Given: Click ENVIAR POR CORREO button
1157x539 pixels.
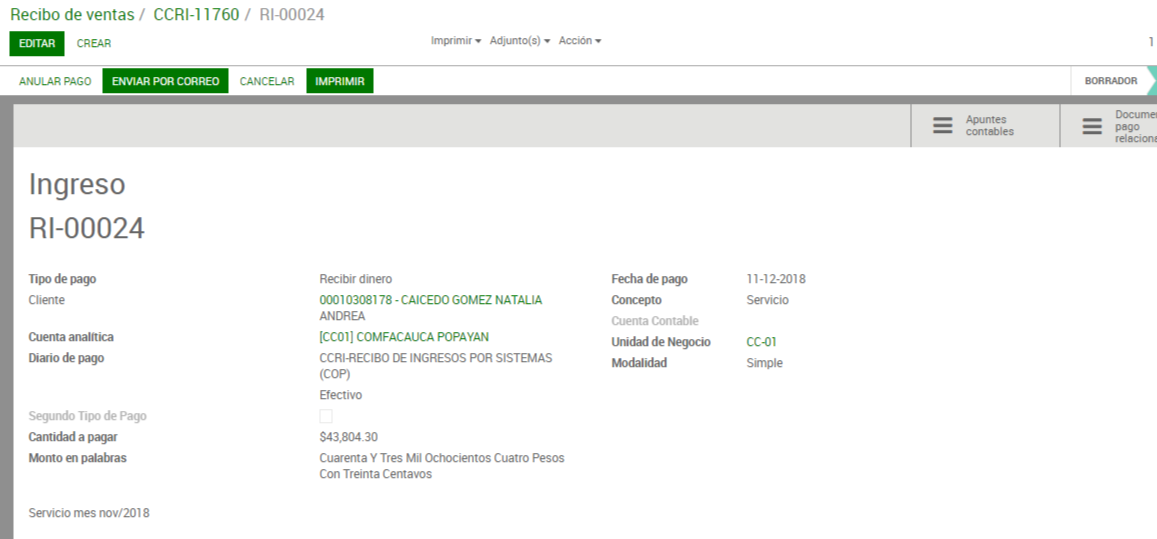Looking at the screenshot, I should point(165,82).
